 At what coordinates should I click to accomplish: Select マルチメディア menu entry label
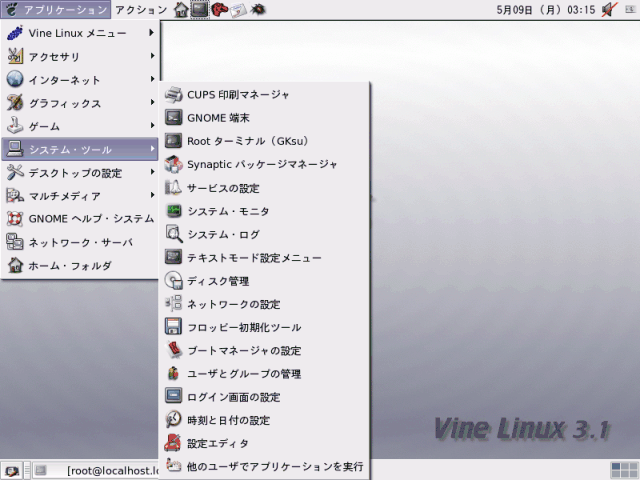pyautogui.click(x=65, y=196)
